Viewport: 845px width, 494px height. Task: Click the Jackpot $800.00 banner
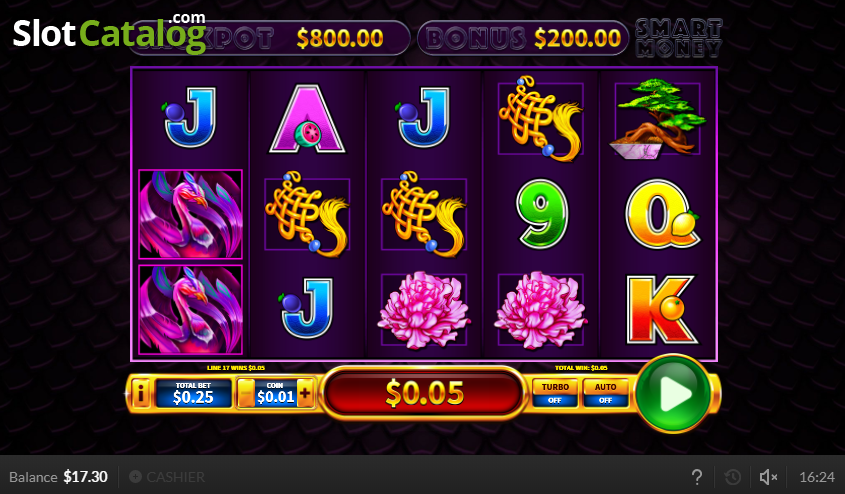point(269,38)
